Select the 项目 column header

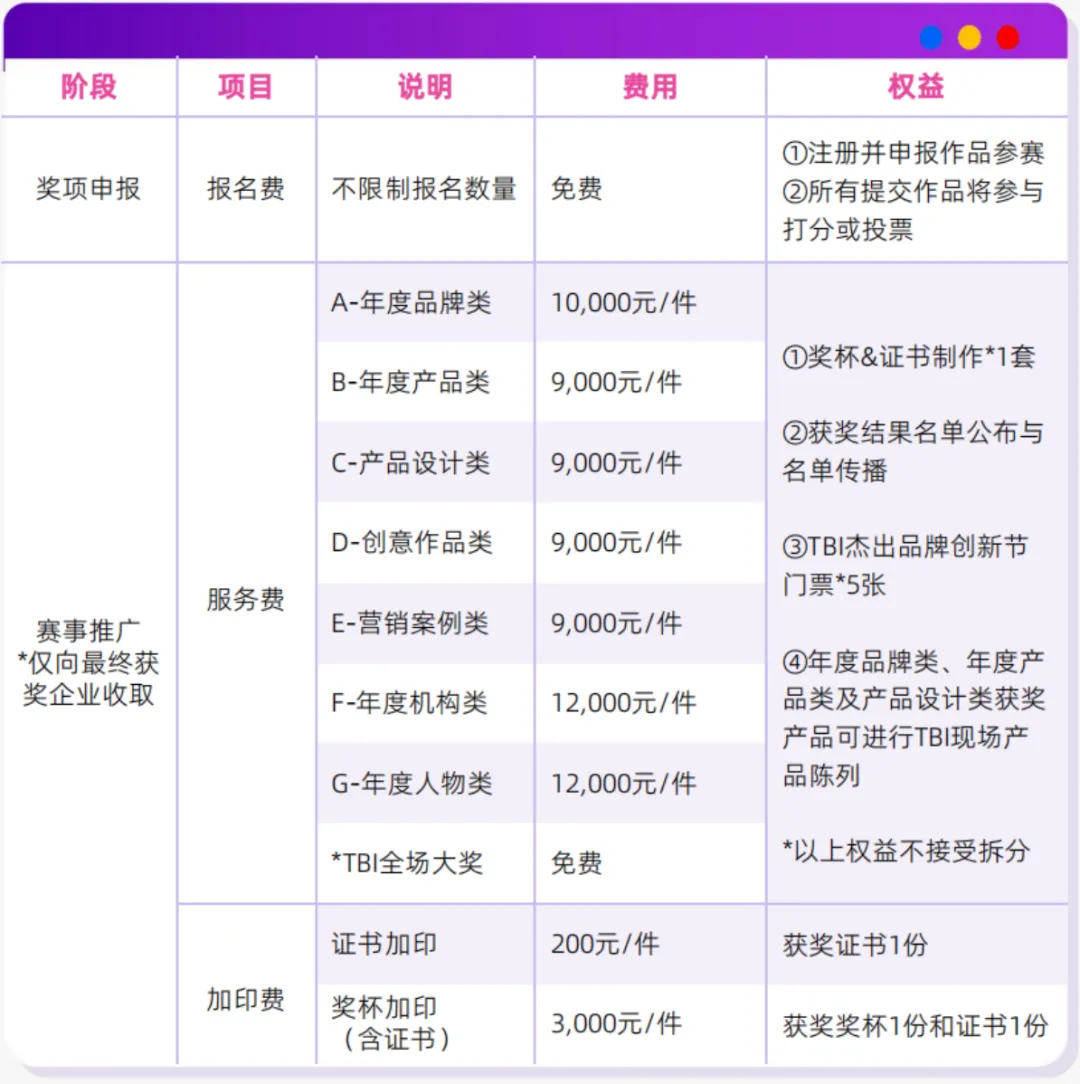click(245, 87)
